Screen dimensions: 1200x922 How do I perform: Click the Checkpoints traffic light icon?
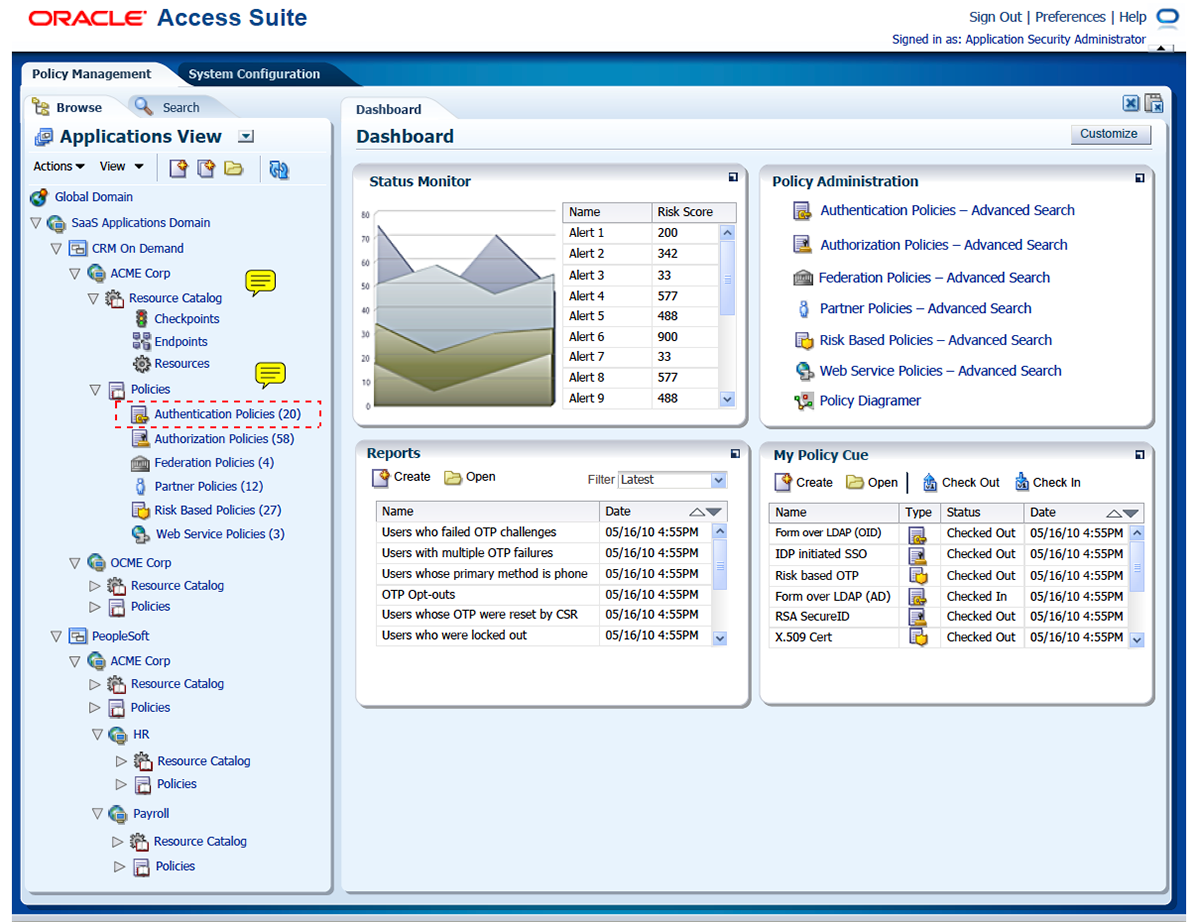tap(141, 319)
